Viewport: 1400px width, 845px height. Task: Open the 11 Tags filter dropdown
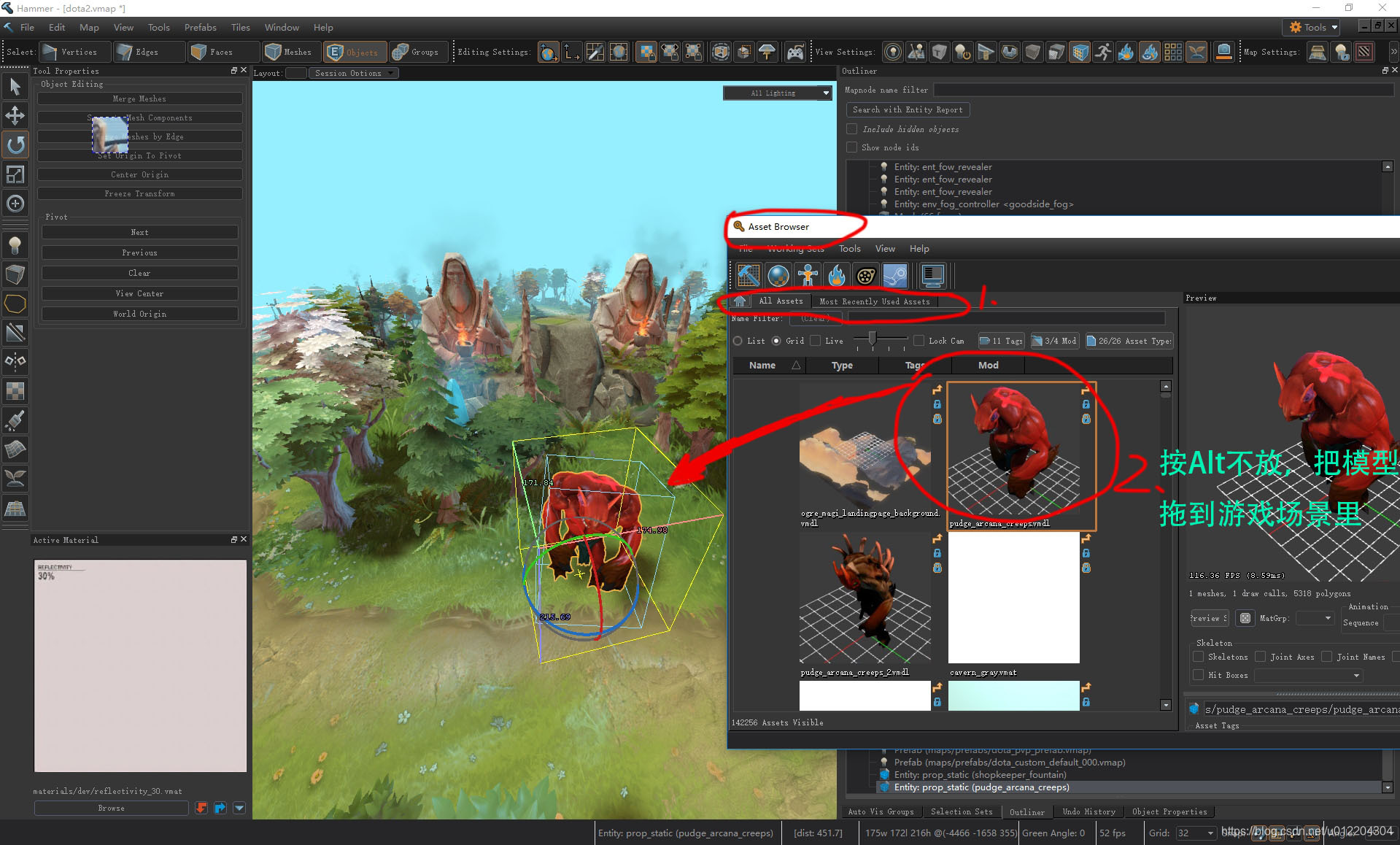[1002, 341]
